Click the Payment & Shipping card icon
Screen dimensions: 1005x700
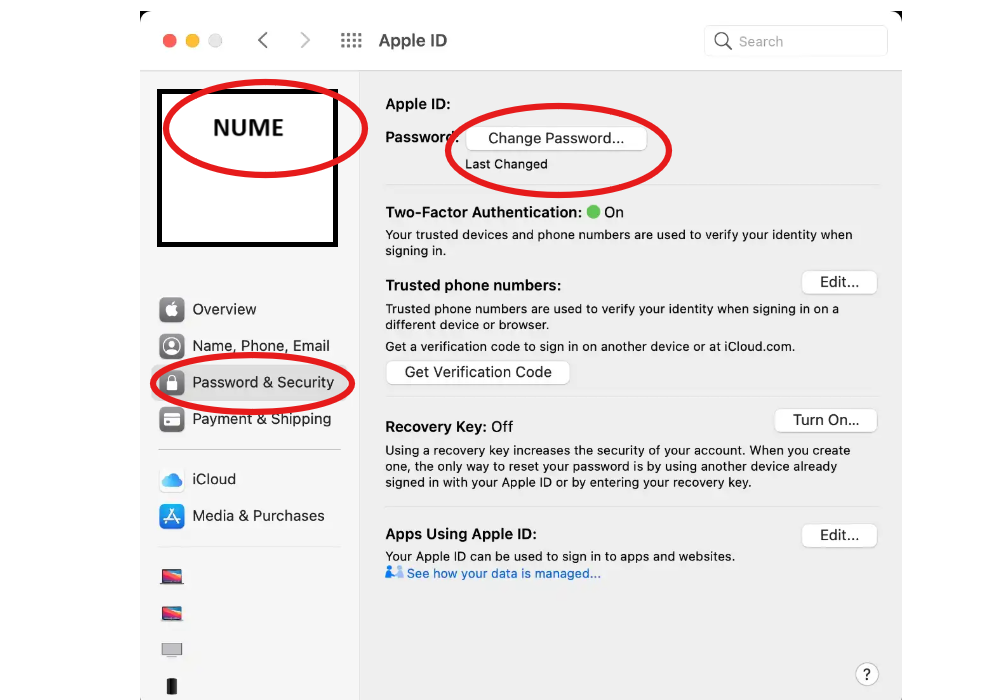(172, 419)
